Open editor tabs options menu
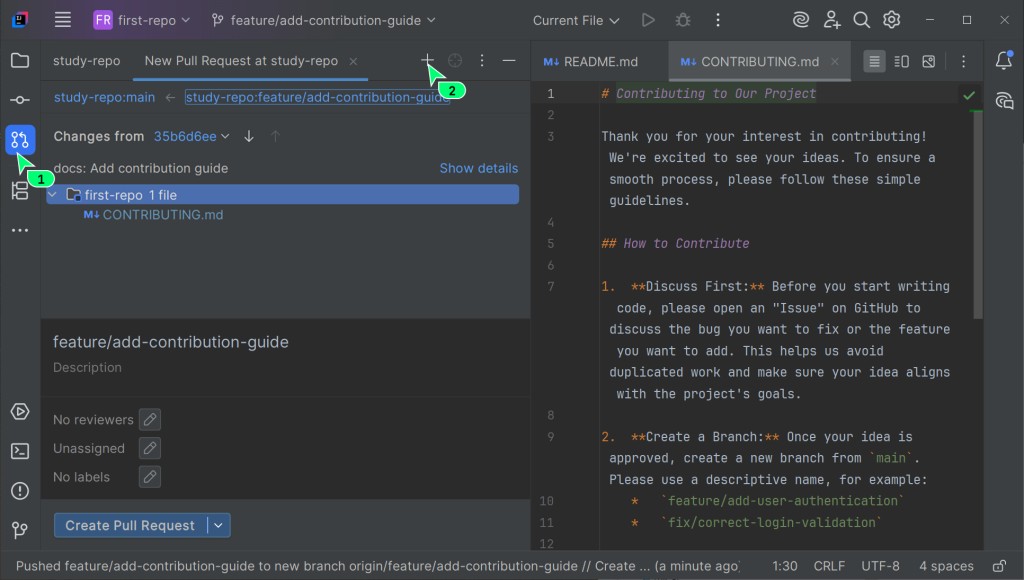The width and height of the screenshot is (1024, 580). tap(963, 61)
